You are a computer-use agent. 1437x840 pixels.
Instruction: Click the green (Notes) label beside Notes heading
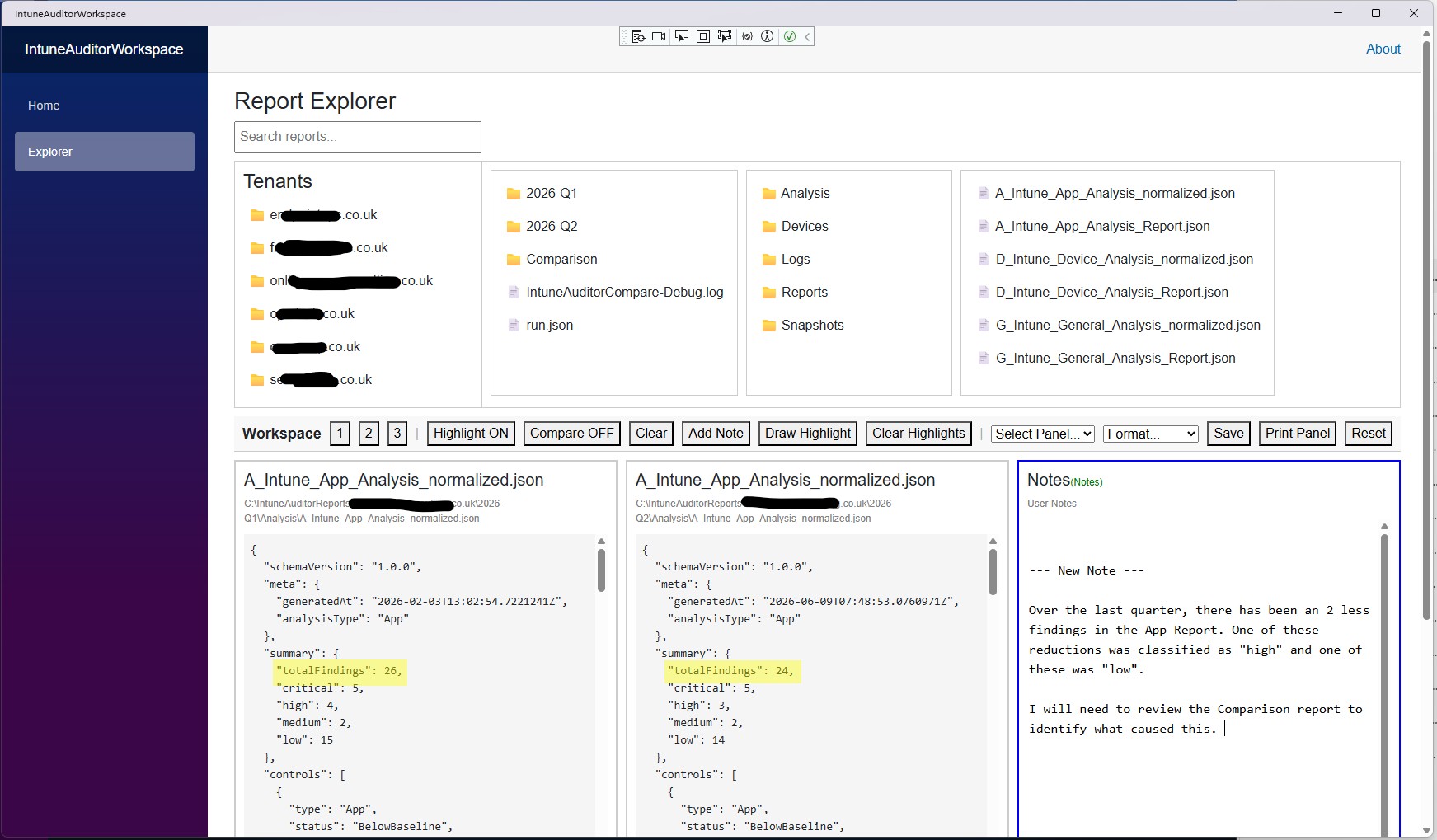[x=1087, y=482]
